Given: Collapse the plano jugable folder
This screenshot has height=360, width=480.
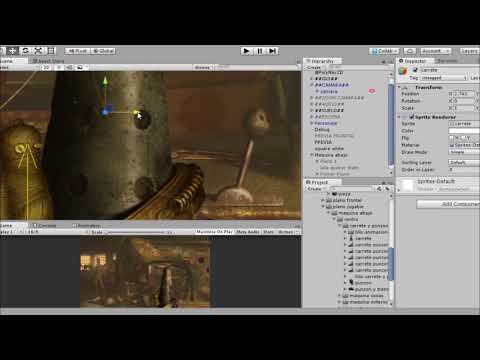Looking at the screenshot, I should (323, 207).
